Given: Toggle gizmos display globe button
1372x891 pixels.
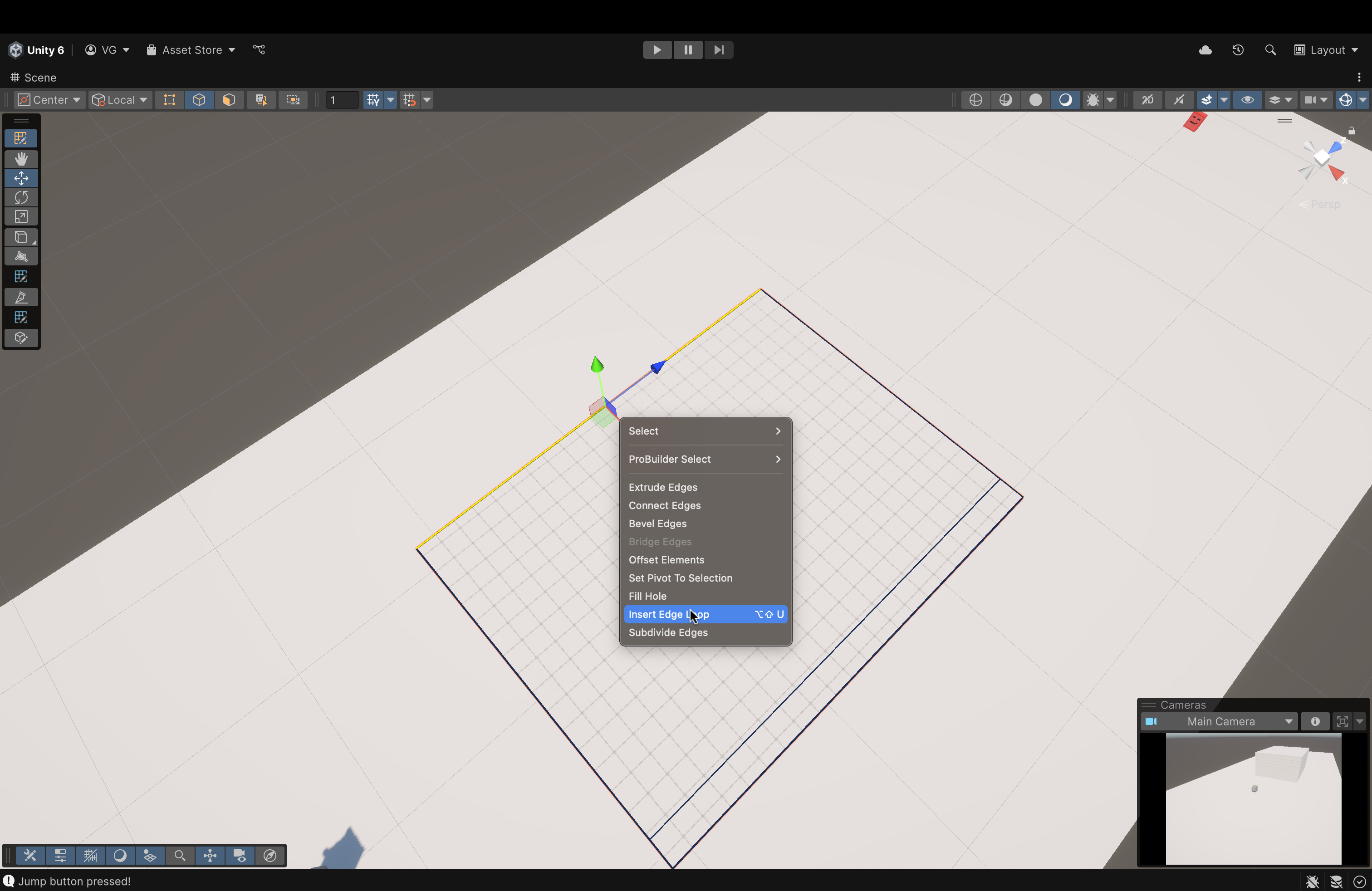Looking at the screenshot, I should pyautogui.click(x=1346, y=100).
